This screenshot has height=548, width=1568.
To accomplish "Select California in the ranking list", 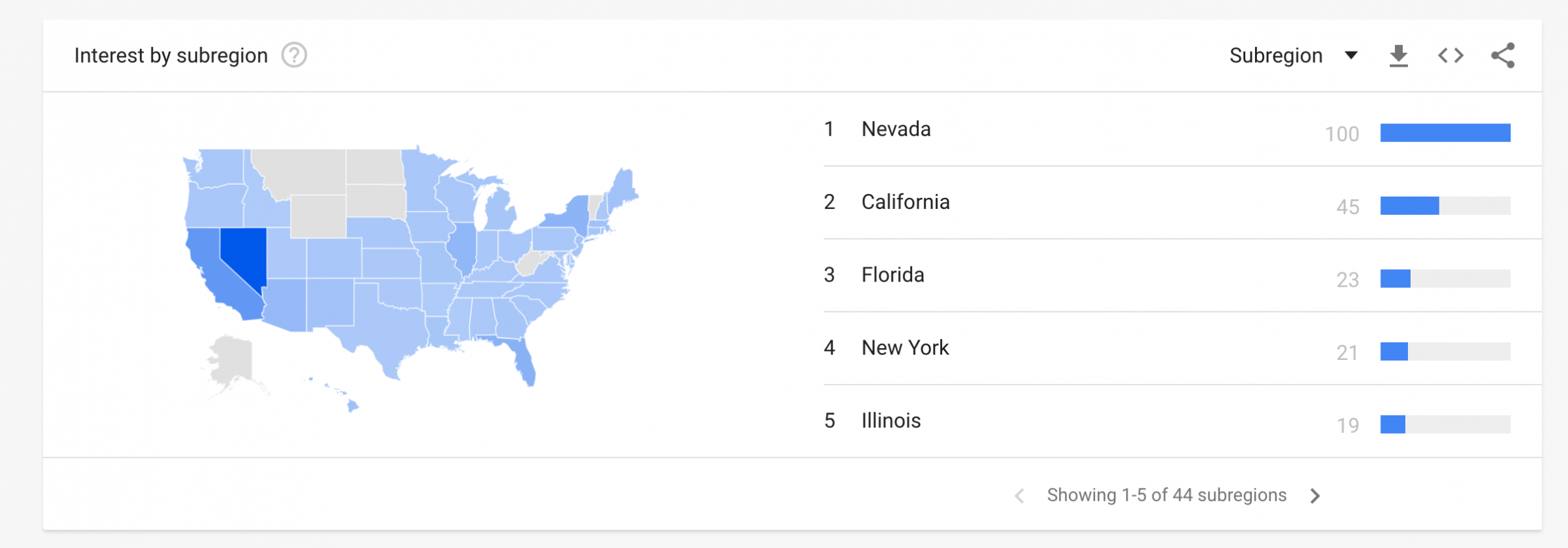I will (1183, 202).
